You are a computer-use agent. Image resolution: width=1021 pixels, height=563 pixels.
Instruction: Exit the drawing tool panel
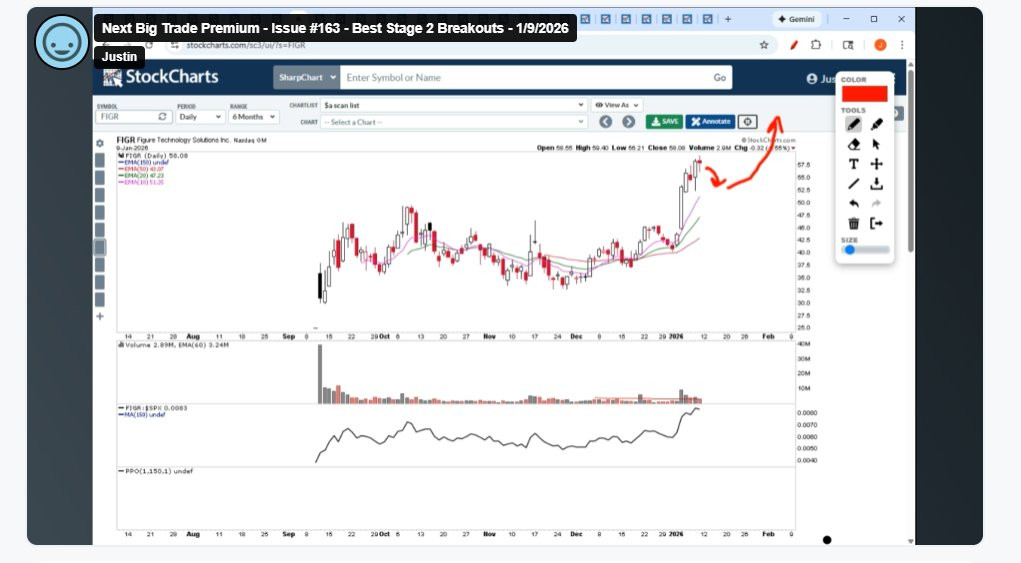(x=876, y=224)
